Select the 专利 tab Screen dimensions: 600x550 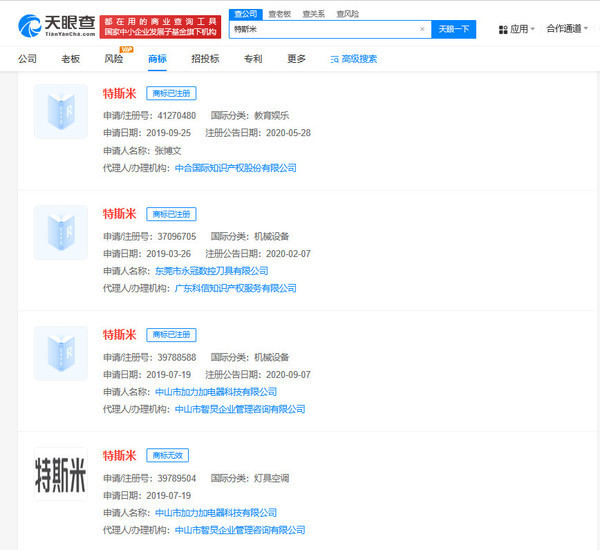pyautogui.click(x=253, y=59)
